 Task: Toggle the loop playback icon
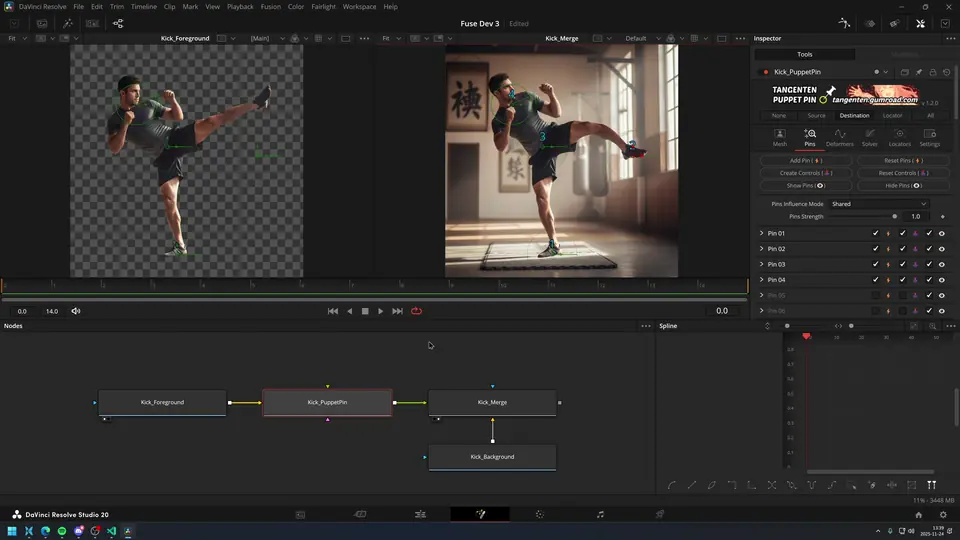click(416, 311)
